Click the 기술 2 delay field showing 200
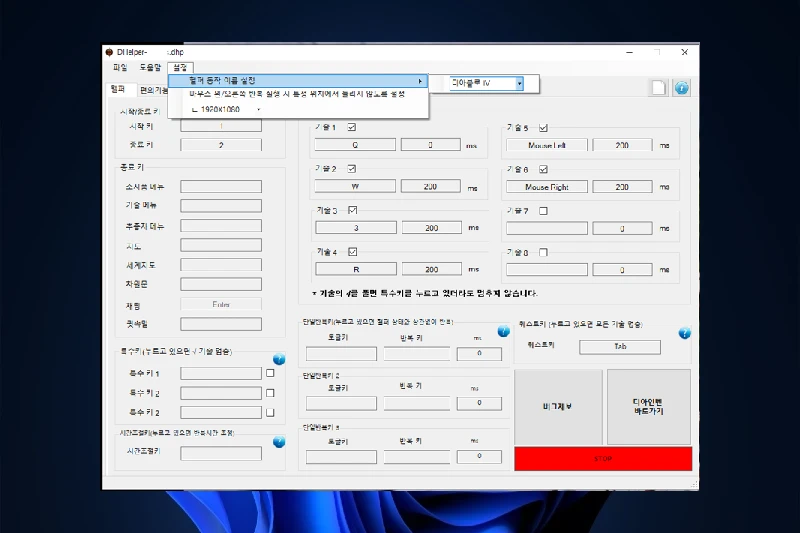This screenshot has height=533, width=800. point(431,186)
